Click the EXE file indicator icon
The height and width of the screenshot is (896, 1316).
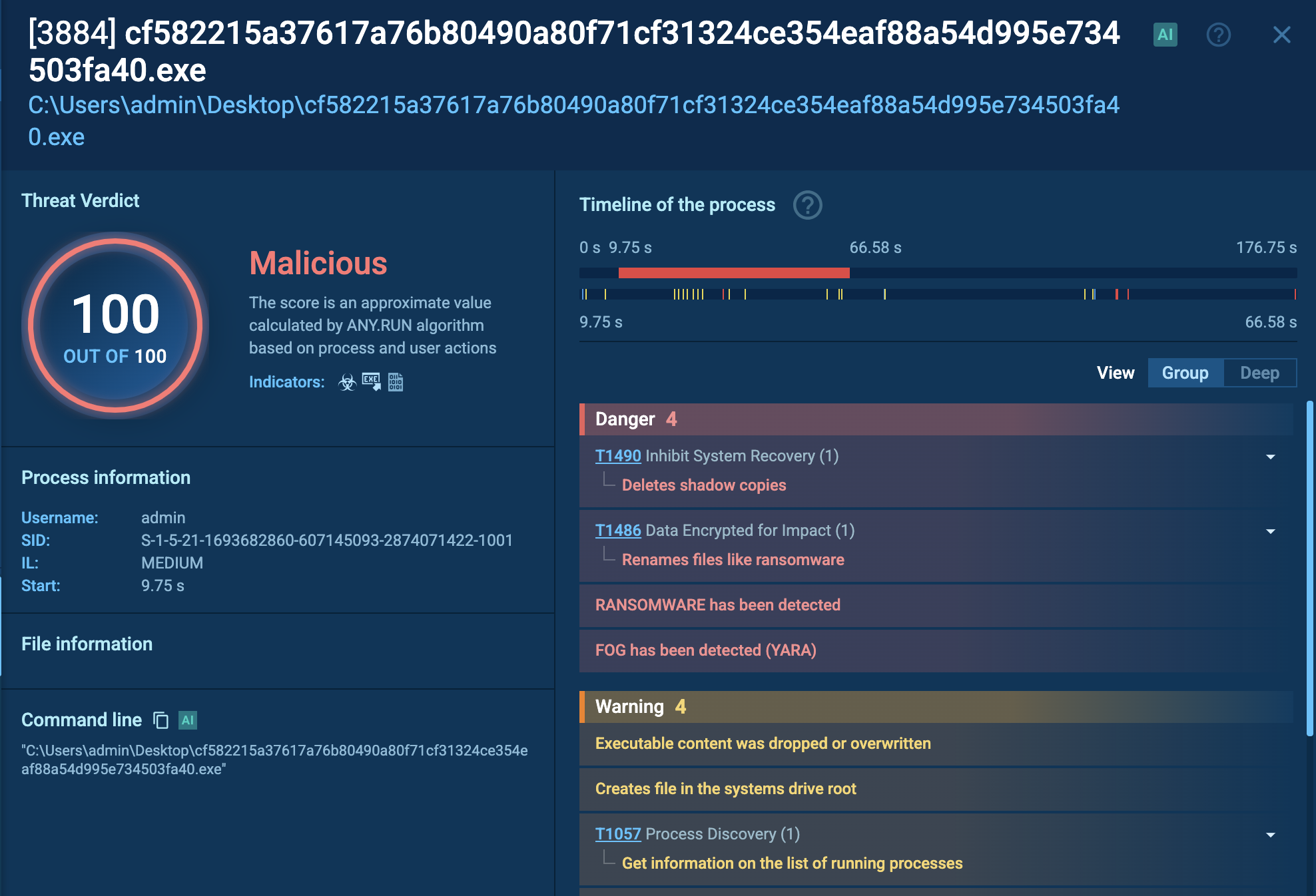click(371, 382)
